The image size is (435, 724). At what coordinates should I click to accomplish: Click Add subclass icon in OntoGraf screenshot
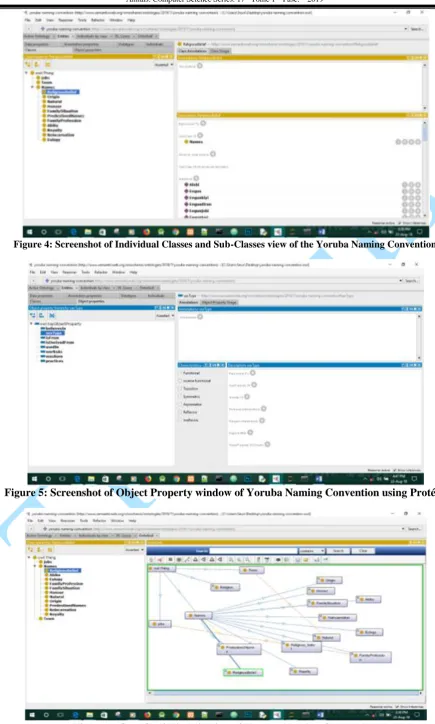31,549
